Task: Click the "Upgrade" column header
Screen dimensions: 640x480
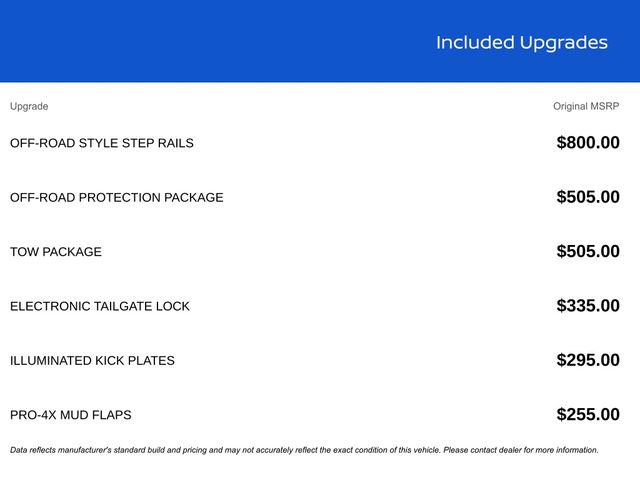Action: 29,106
